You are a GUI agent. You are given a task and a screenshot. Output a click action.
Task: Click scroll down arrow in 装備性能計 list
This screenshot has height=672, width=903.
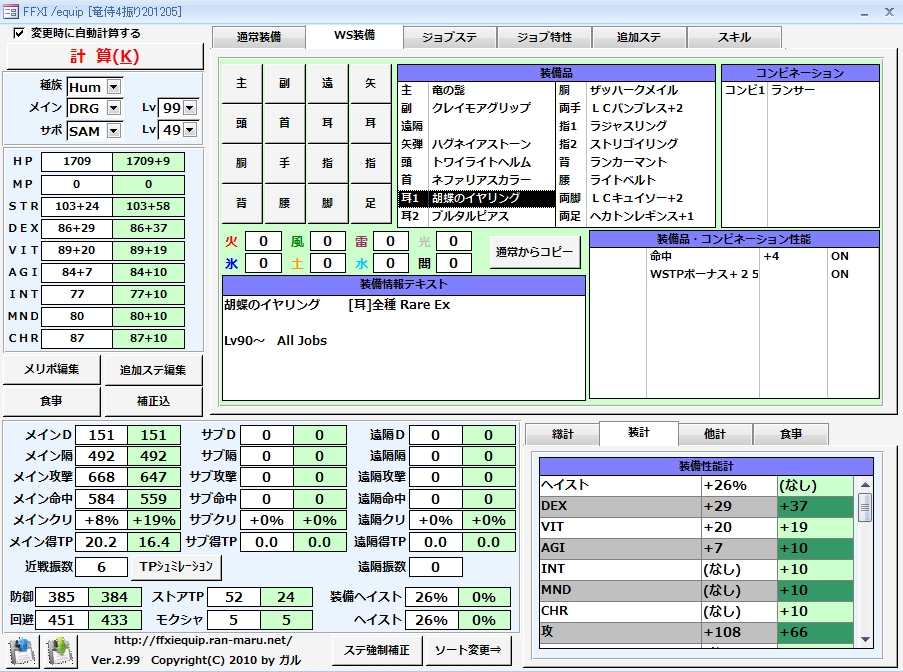(x=864, y=639)
